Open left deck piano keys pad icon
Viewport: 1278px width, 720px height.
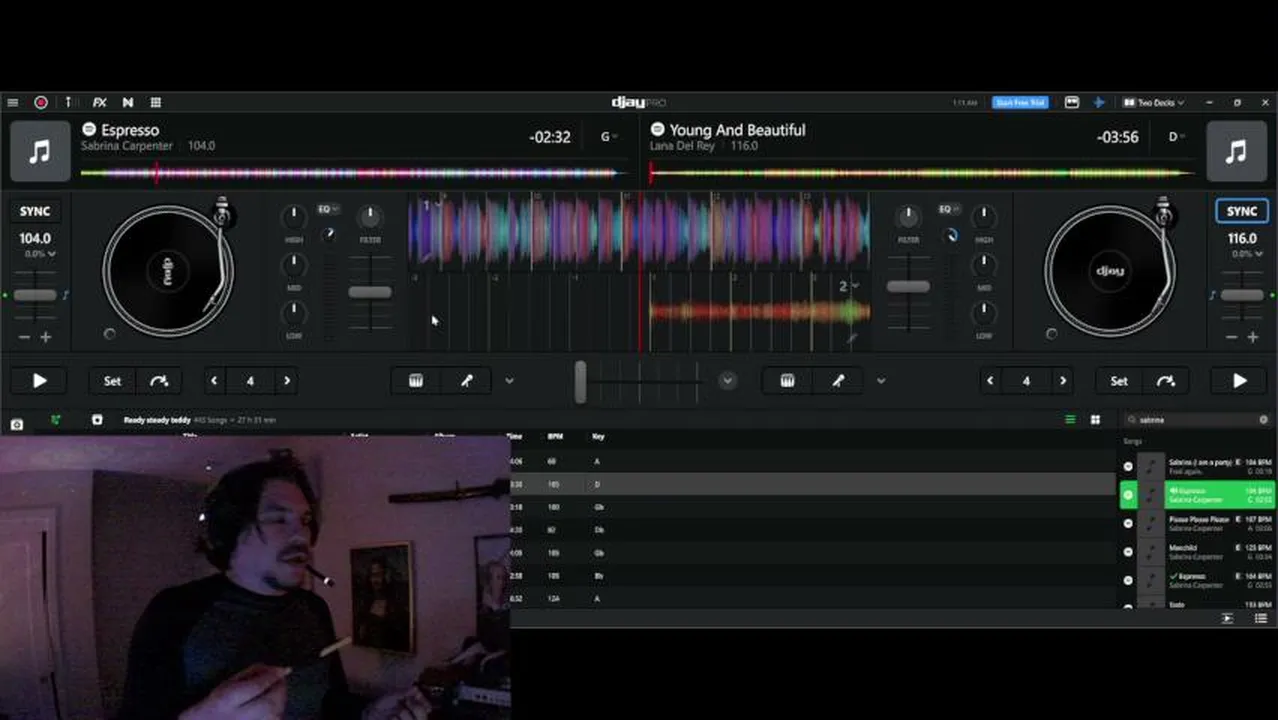pos(416,381)
